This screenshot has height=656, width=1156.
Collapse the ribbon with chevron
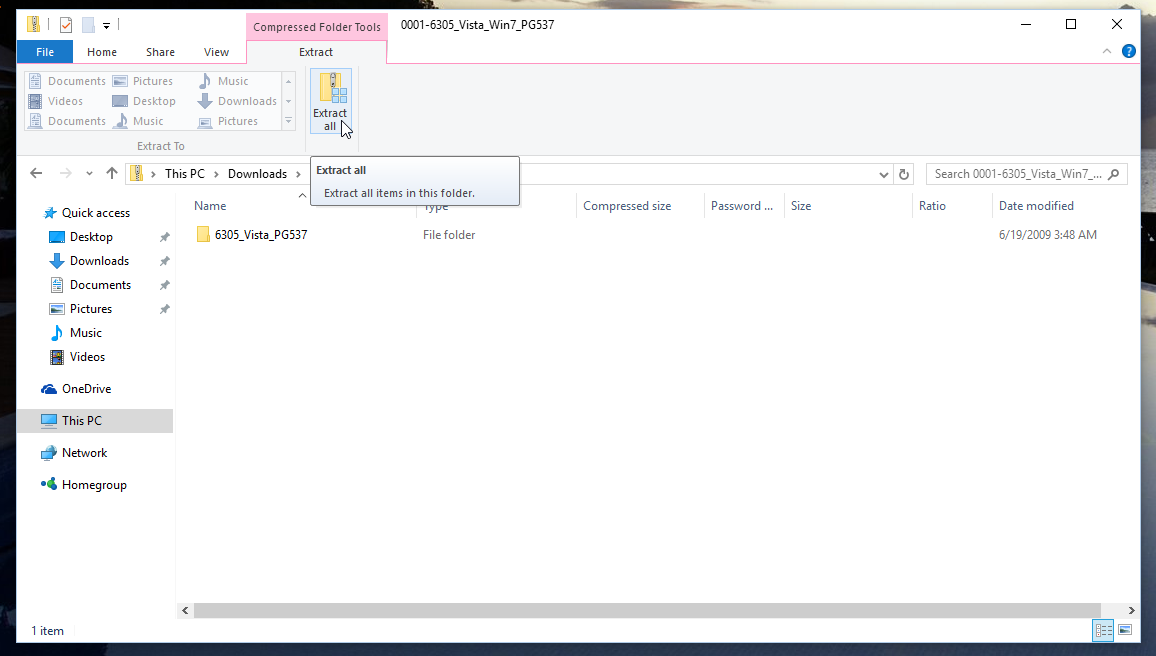pyautogui.click(x=1107, y=51)
